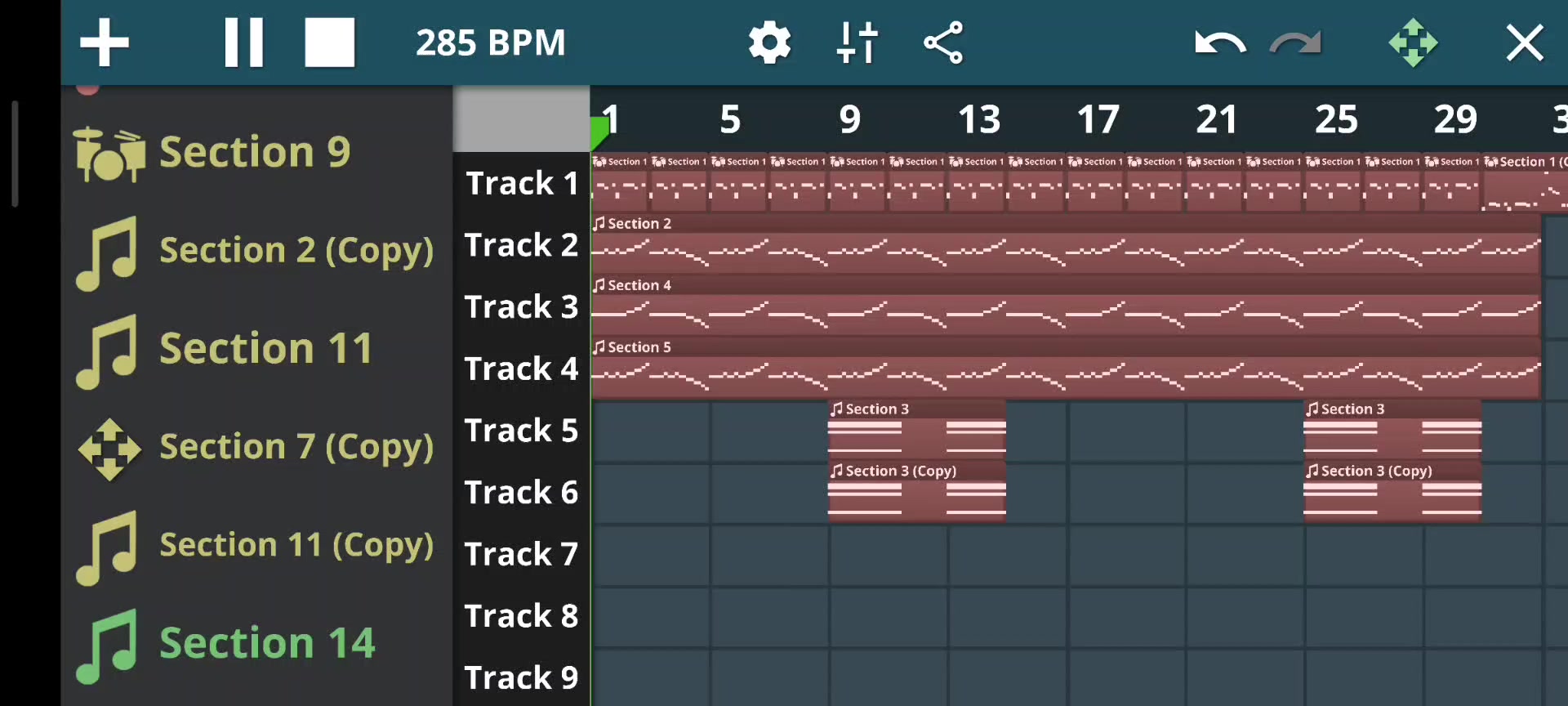Tap the Section 11 music note icon
1568x706 pixels.
point(107,351)
